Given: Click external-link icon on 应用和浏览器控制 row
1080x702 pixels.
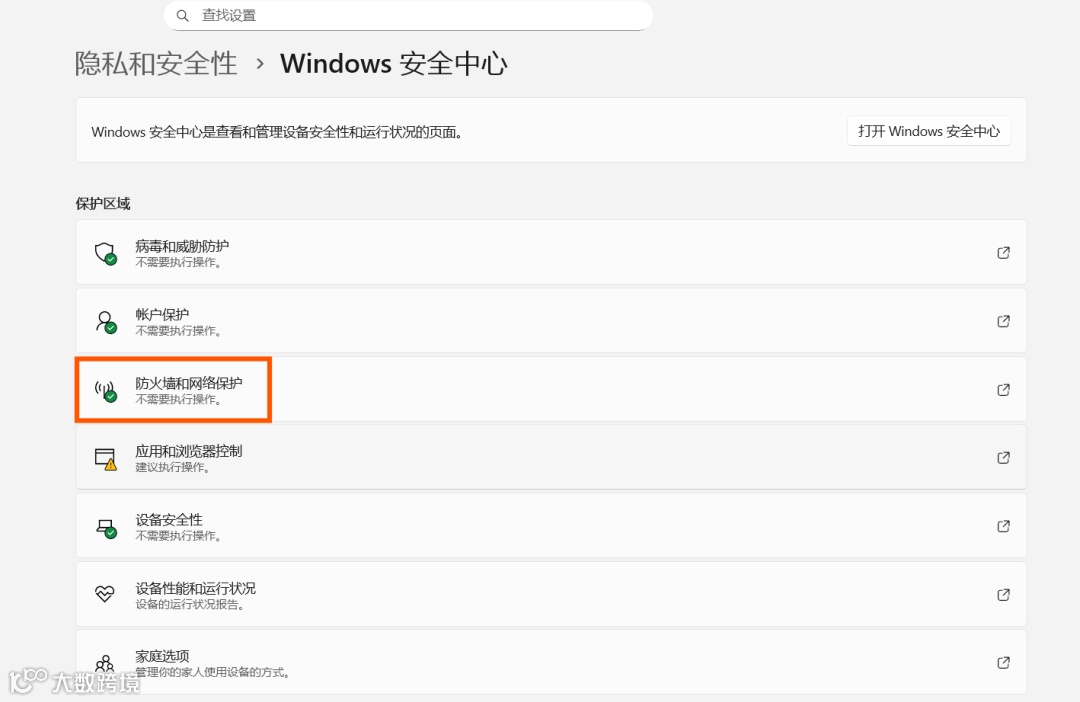Looking at the screenshot, I should (1004, 457).
